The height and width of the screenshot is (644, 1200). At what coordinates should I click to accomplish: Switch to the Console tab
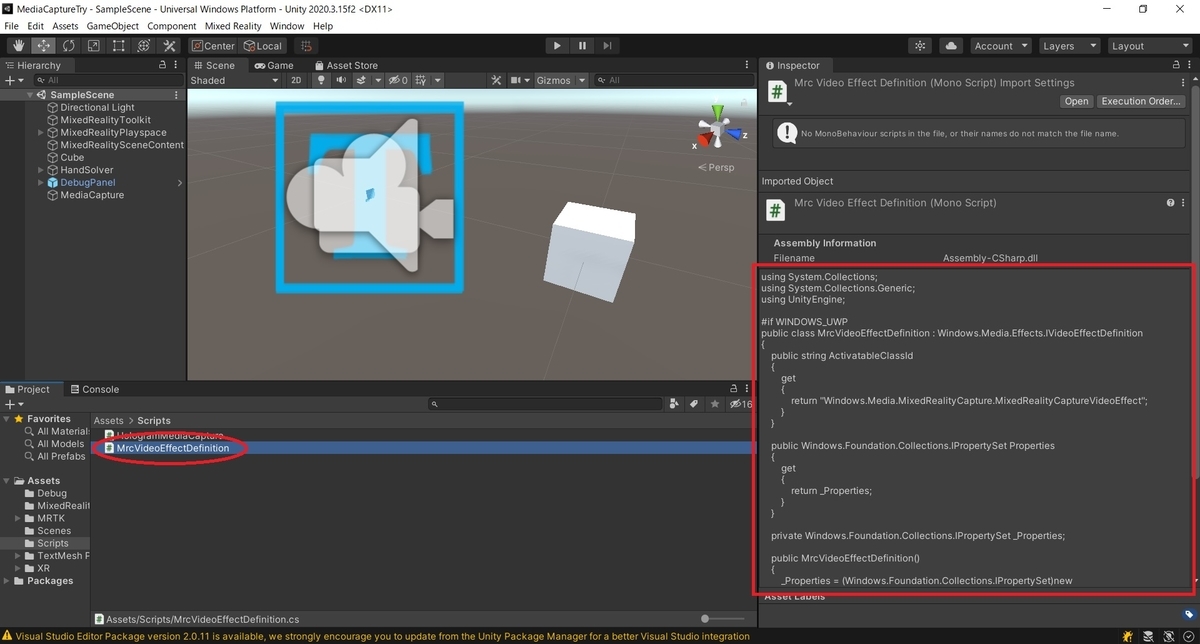click(93, 389)
